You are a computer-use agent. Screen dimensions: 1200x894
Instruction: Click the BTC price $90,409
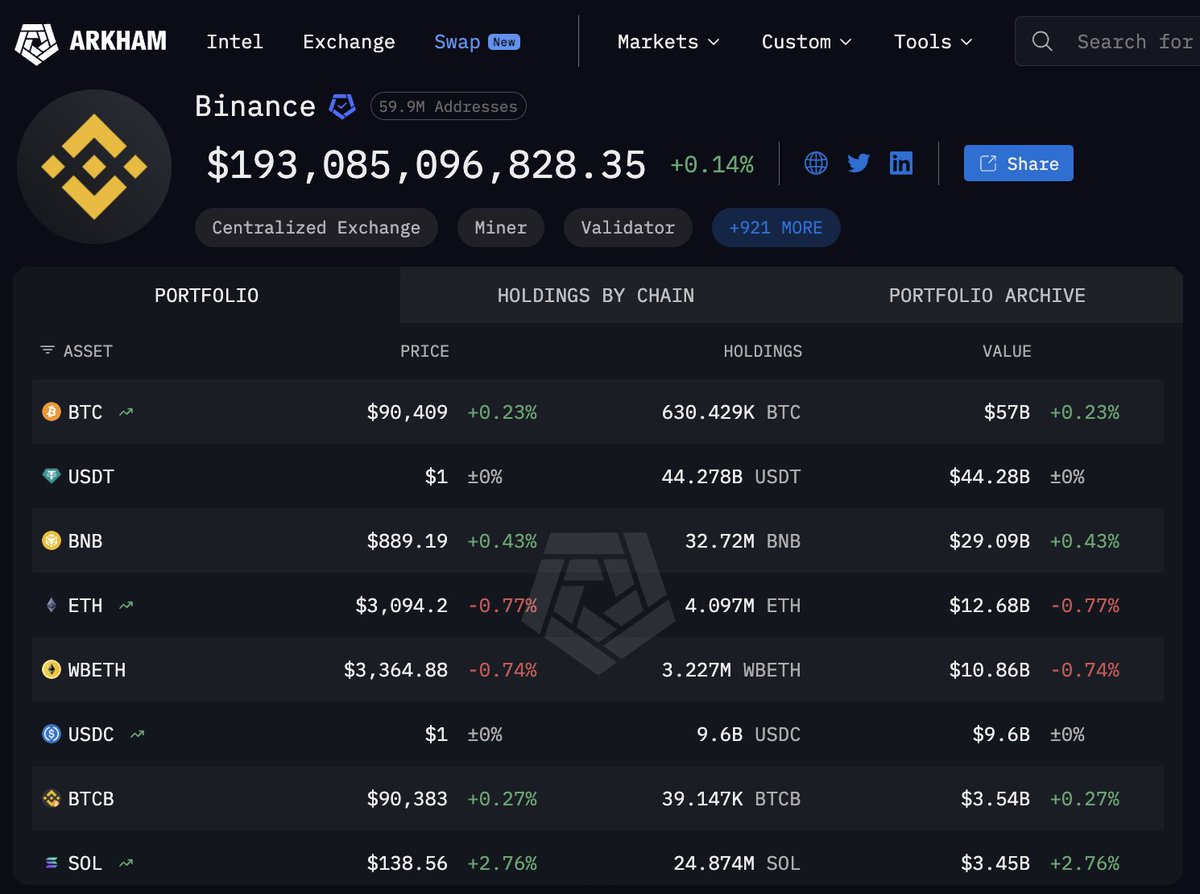(x=408, y=412)
